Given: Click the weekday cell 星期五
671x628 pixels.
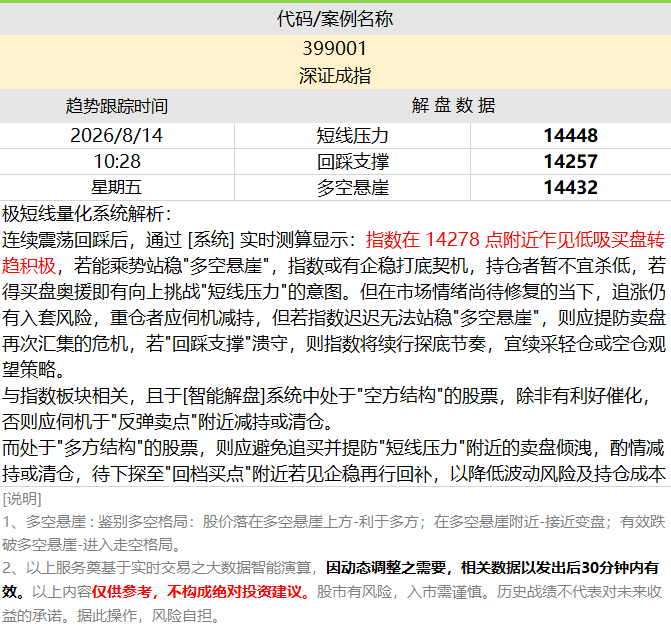Looking at the screenshot, I should (117, 187).
